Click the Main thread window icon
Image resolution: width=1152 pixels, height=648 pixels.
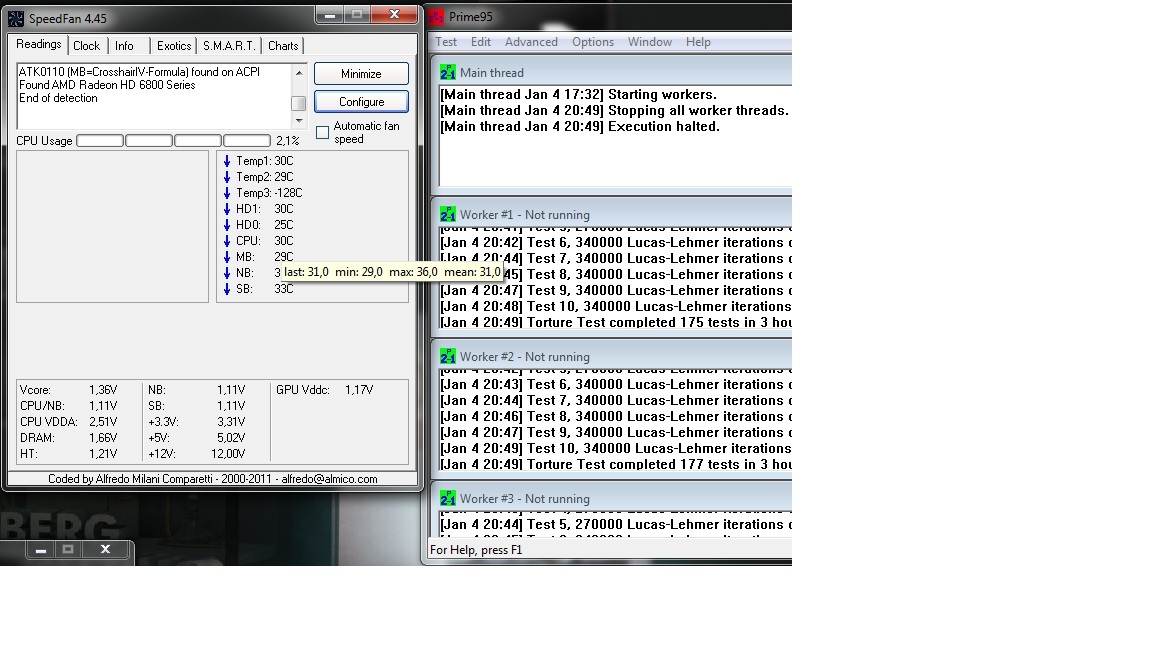click(x=447, y=73)
